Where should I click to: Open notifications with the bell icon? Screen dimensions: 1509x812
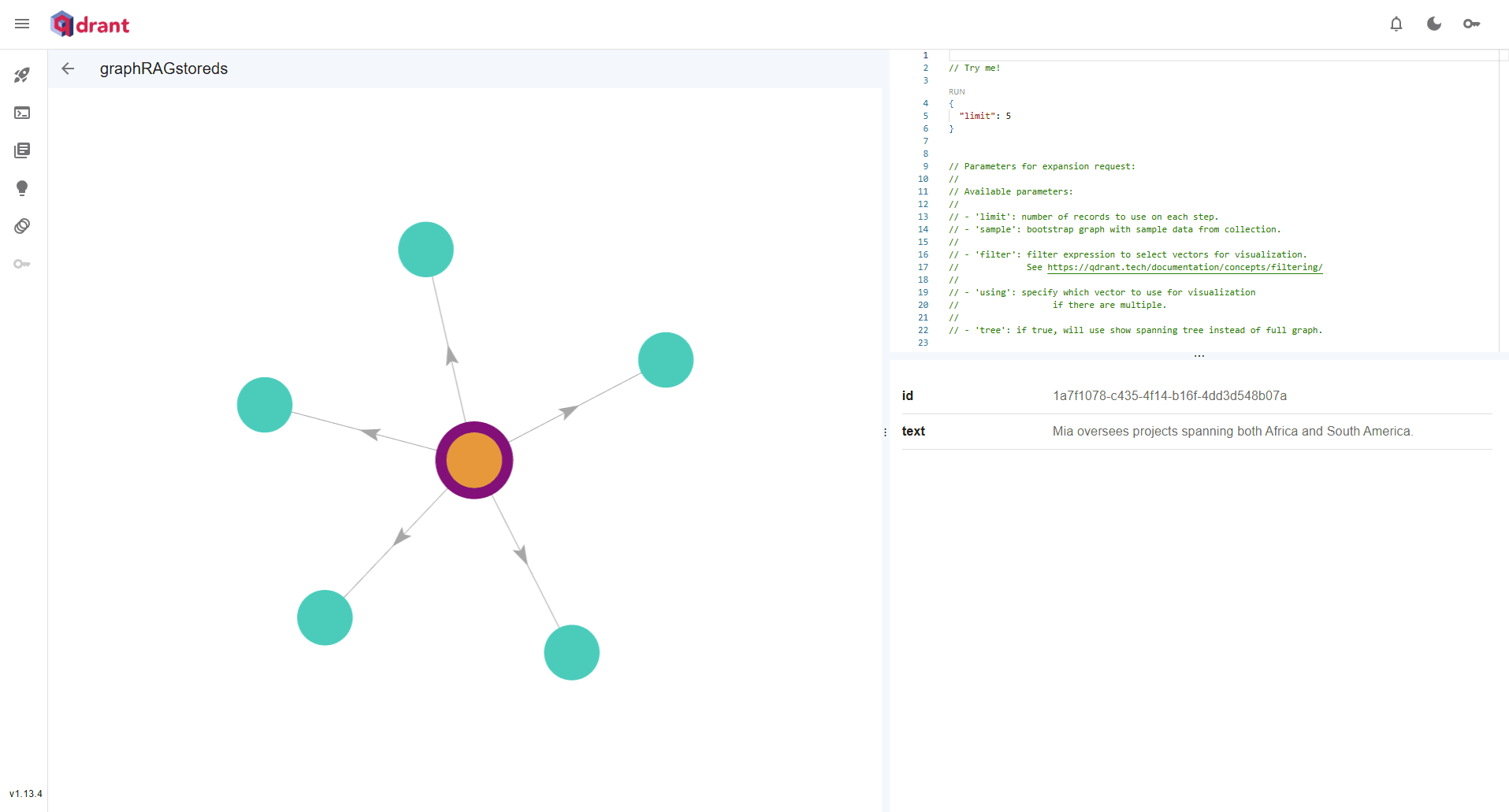pyautogui.click(x=1396, y=24)
